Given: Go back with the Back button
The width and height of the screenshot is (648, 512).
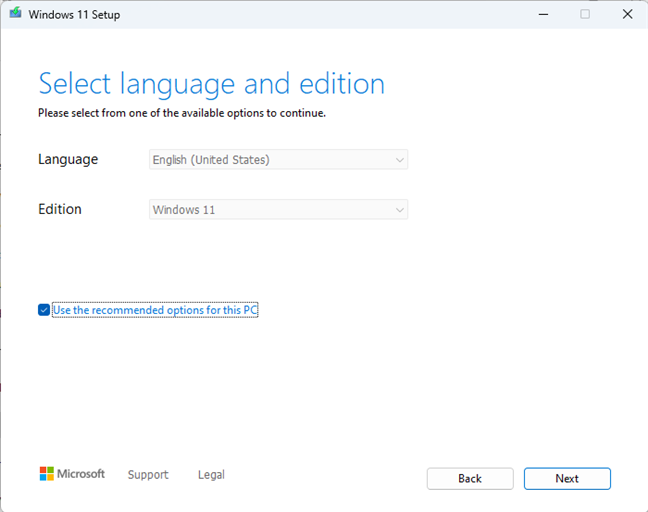Looking at the screenshot, I should (470, 478).
